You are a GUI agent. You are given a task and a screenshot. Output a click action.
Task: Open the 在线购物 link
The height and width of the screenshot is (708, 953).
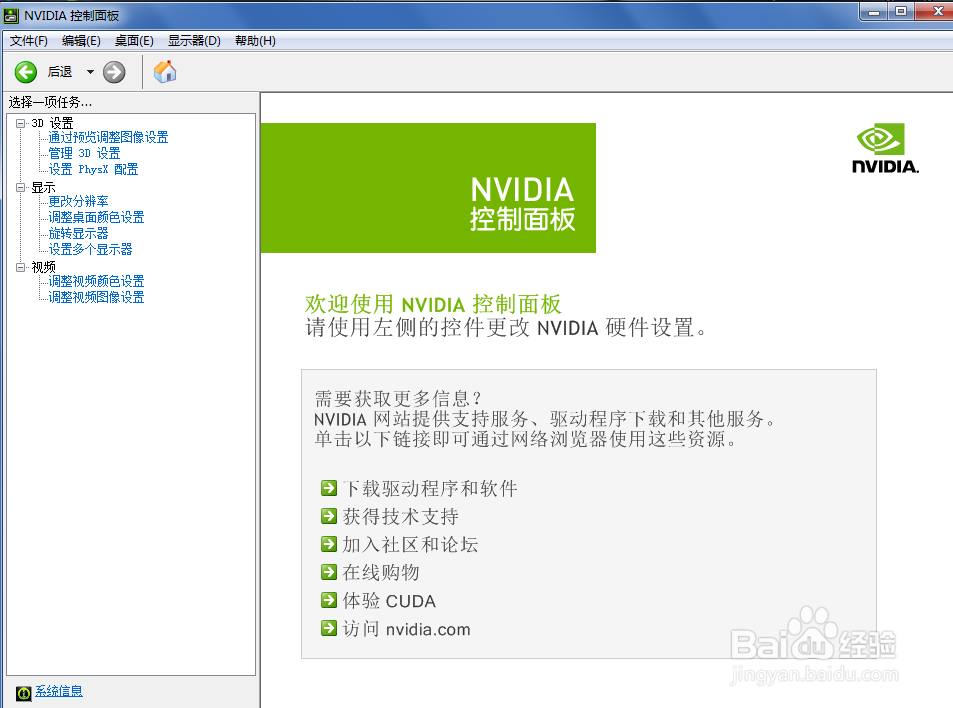[381, 572]
